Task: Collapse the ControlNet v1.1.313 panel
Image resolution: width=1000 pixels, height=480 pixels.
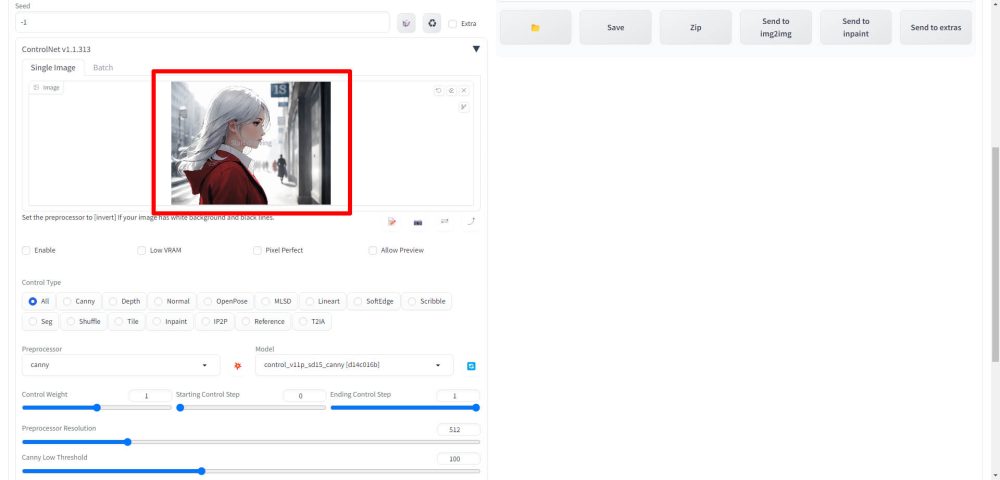Action: click(x=476, y=48)
